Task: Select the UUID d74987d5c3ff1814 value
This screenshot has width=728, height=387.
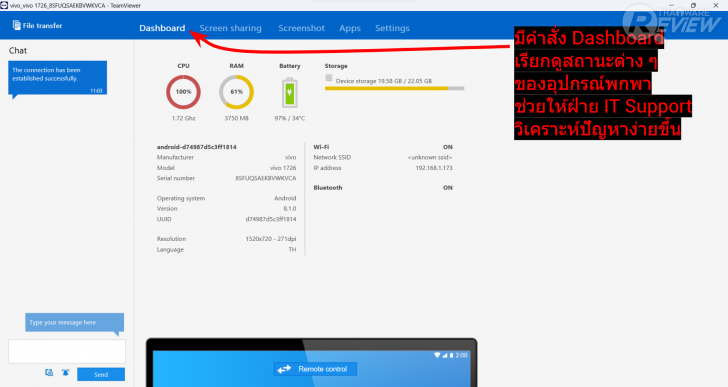Action: pos(271,219)
